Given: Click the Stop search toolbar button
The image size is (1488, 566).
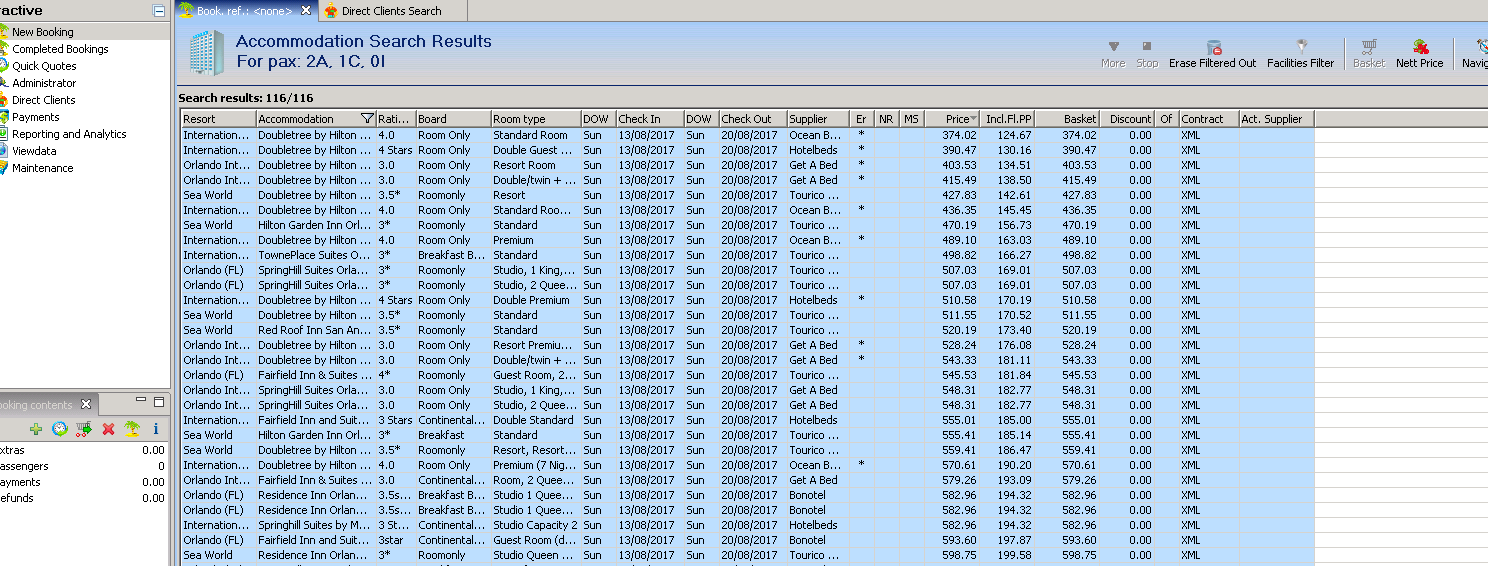Looking at the screenshot, I should (1147, 54).
